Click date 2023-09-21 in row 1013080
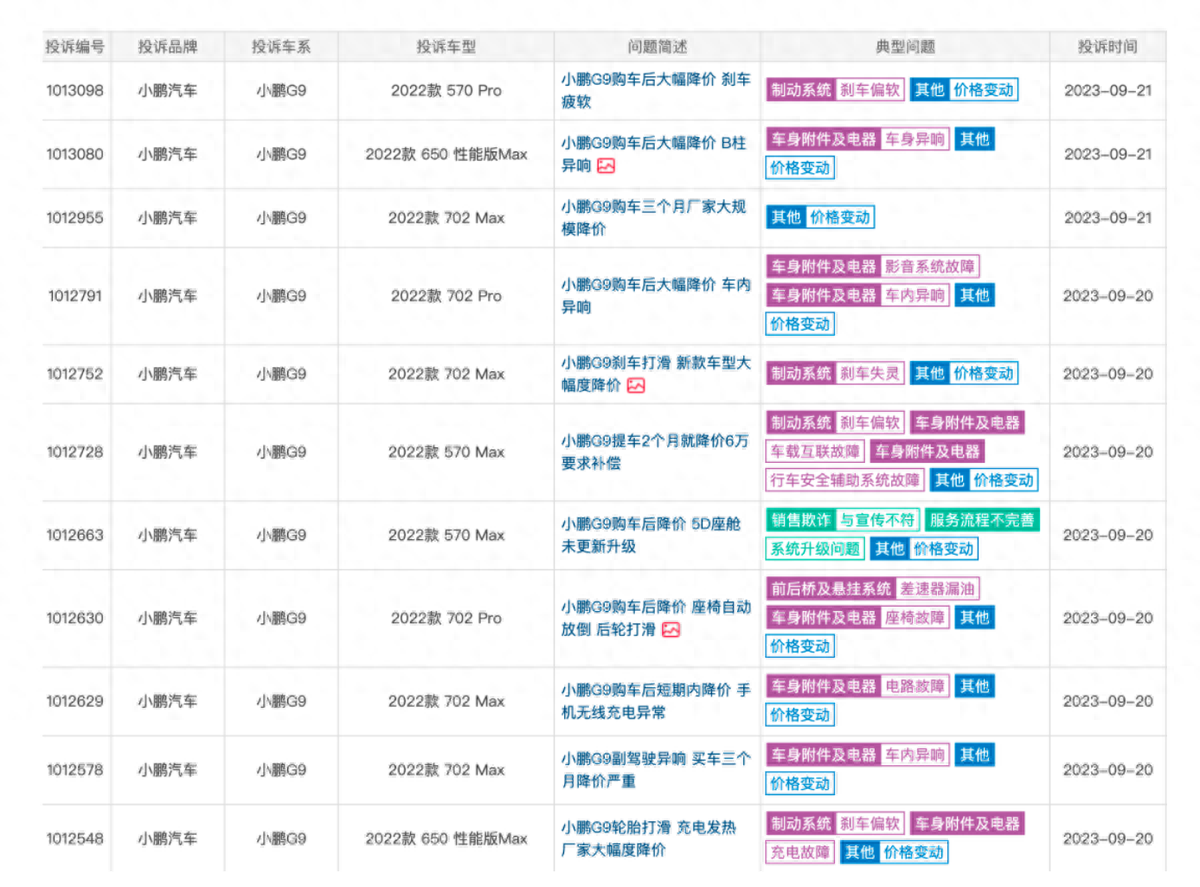 (x=1107, y=154)
